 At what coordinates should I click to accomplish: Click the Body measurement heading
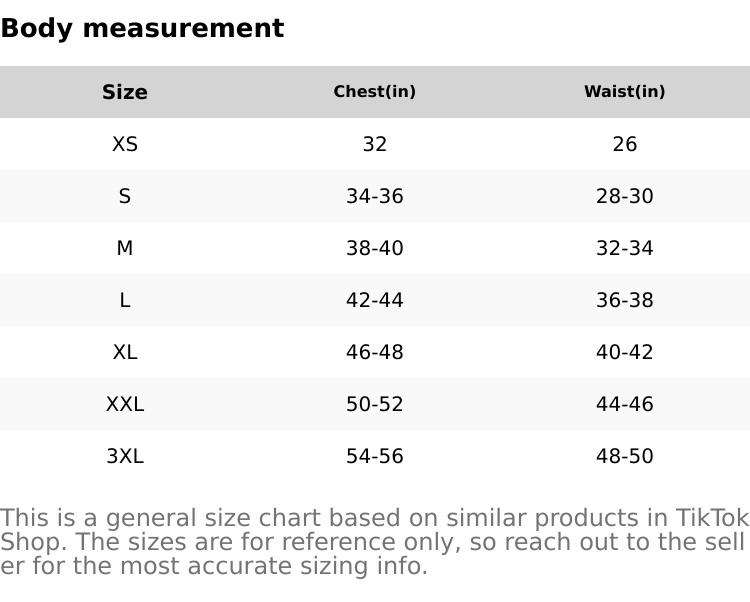click(x=142, y=29)
